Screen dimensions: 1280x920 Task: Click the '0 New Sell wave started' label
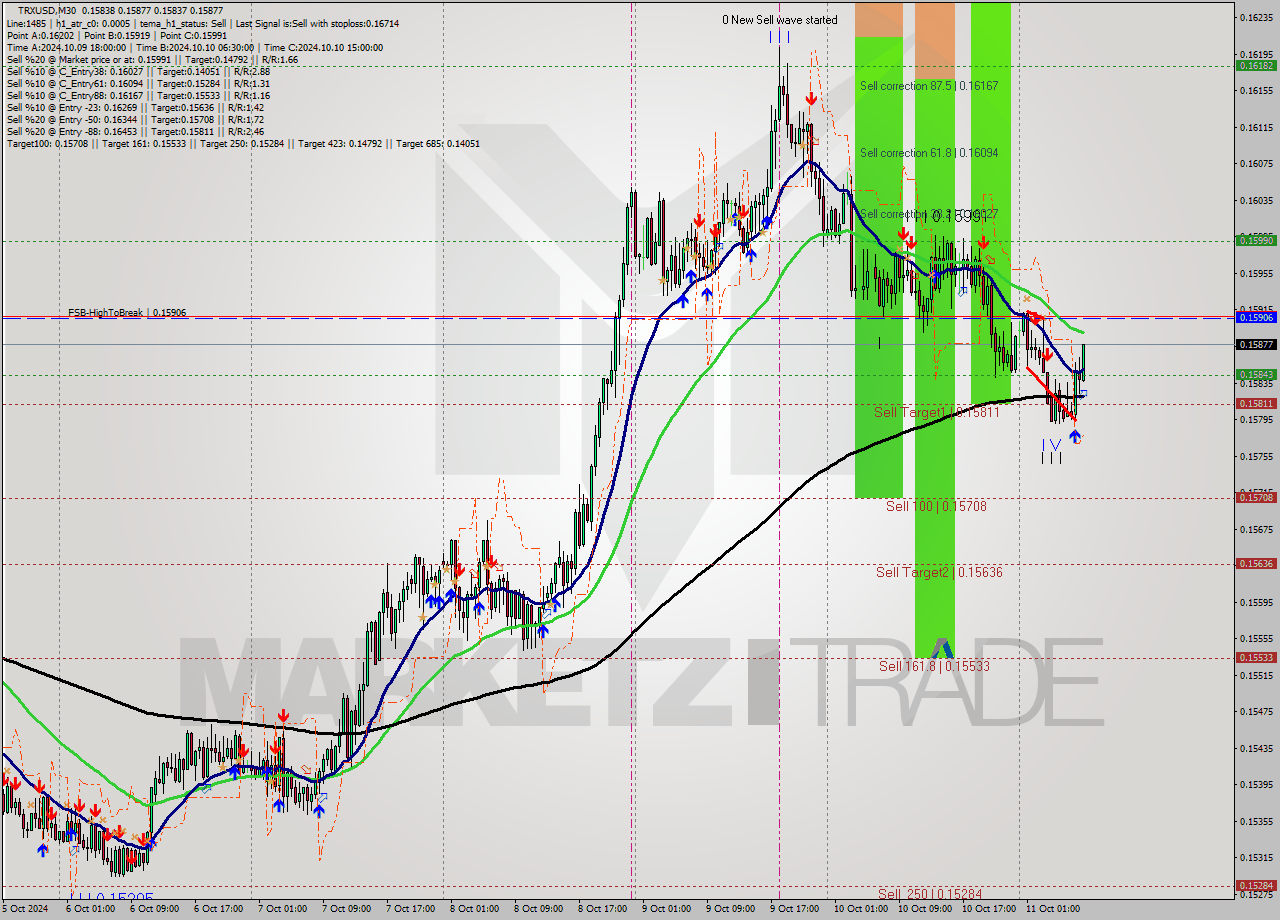coord(780,20)
